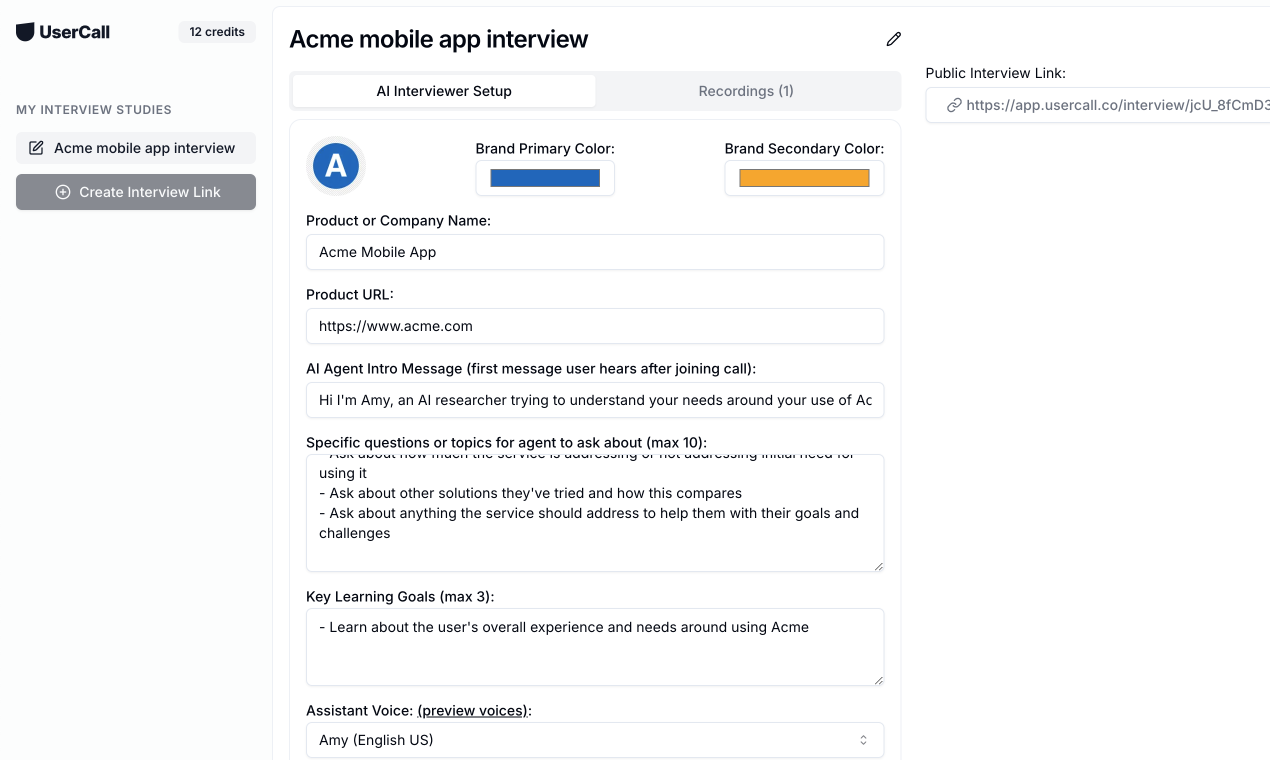This screenshot has width=1270, height=760.
Task: Click the AI Agent Intro Message field
Action: click(595, 400)
